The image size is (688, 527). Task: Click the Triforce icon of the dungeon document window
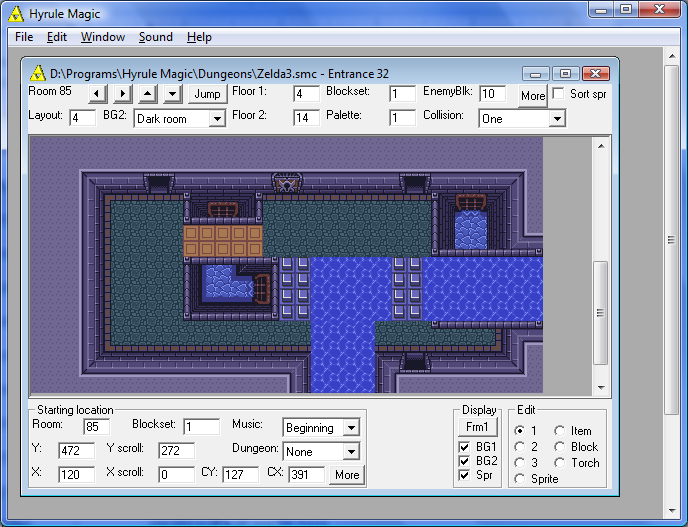(38, 74)
